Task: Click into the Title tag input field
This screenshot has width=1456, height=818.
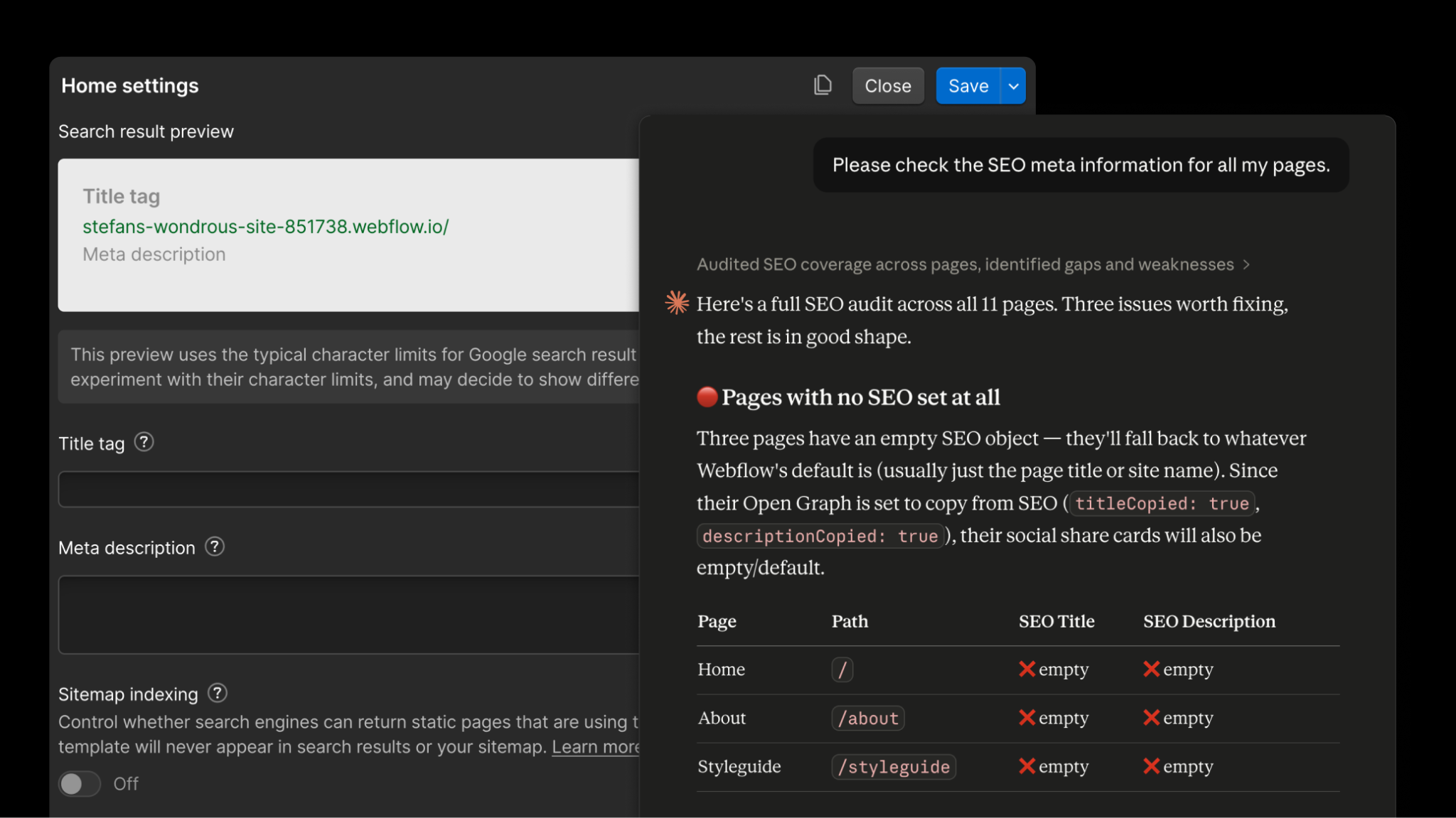Action: tap(348, 489)
